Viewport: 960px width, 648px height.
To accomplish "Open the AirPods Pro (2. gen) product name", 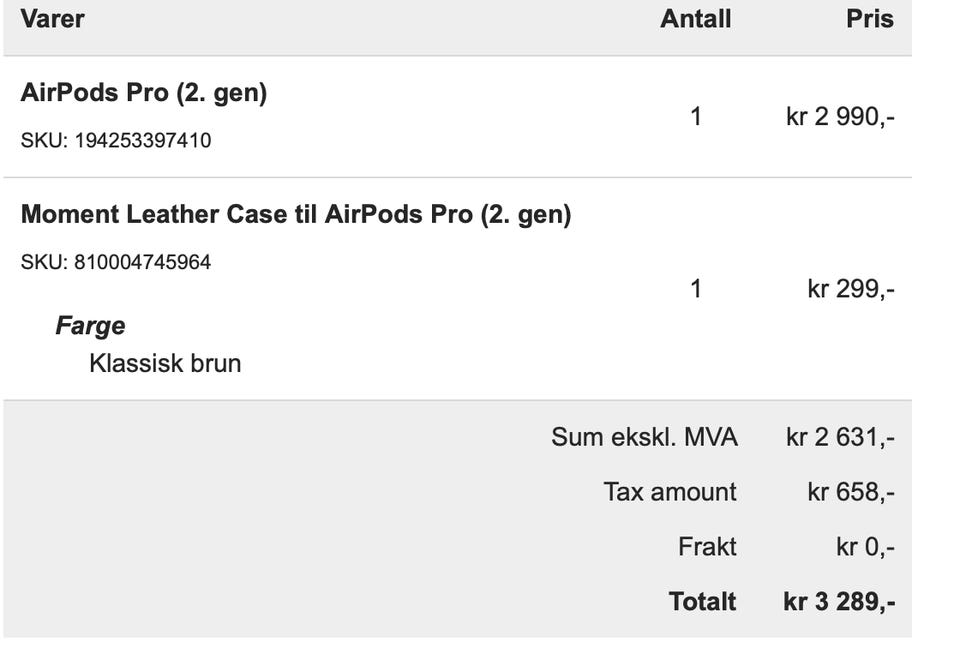I will [144, 93].
